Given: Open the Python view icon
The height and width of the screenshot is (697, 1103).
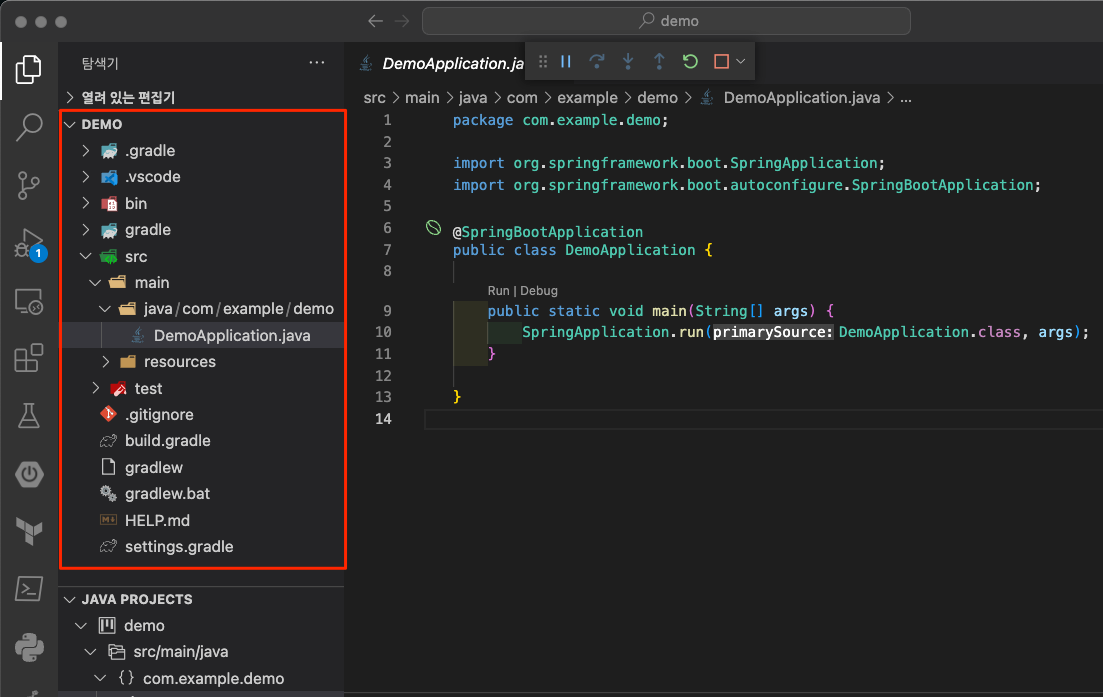Looking at the screenshot, I should click(28, 647).
